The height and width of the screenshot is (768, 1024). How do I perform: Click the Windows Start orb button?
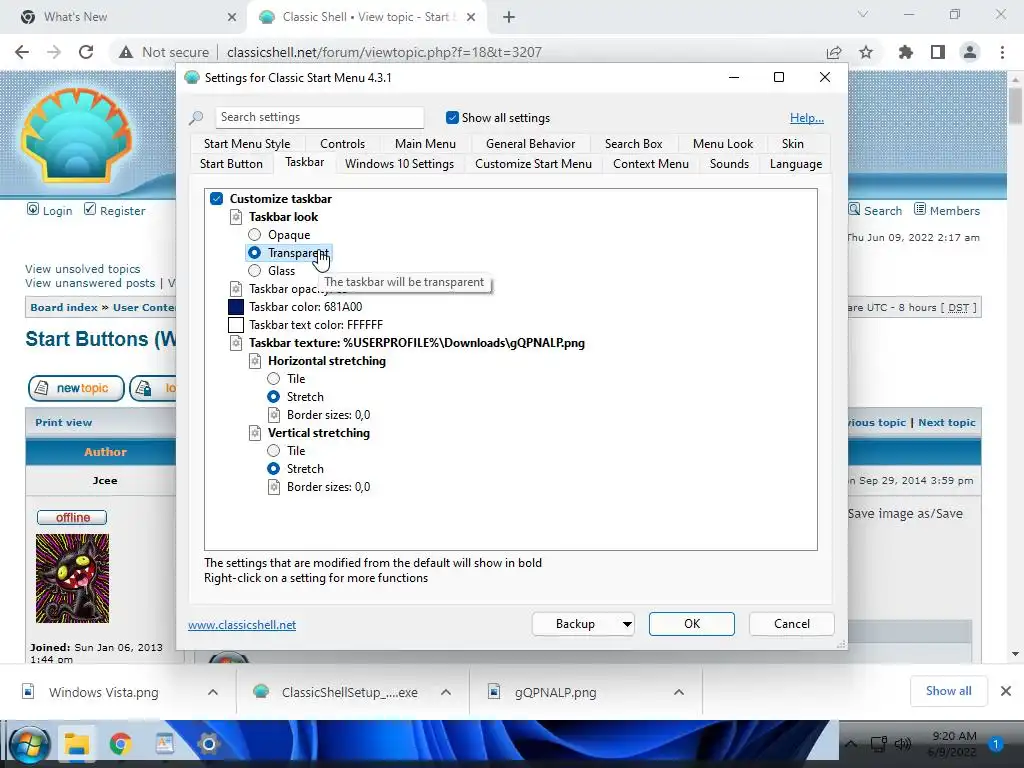29,744
